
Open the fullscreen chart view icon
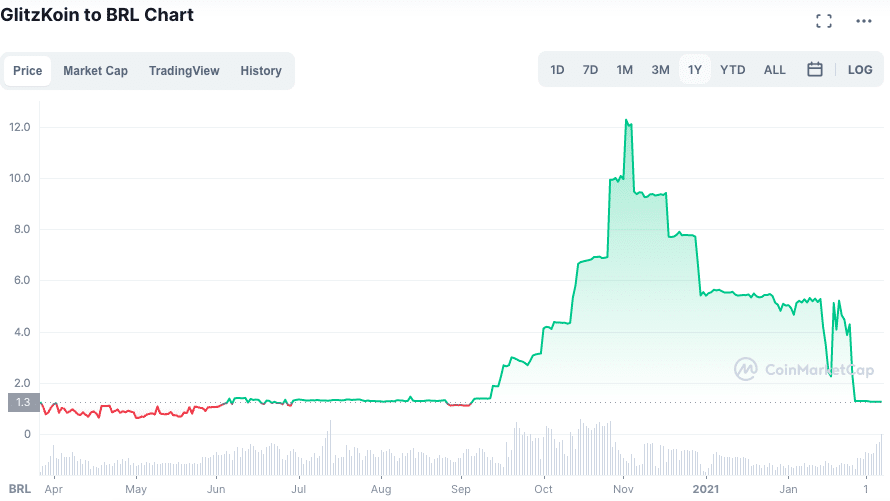click(824, 21)
